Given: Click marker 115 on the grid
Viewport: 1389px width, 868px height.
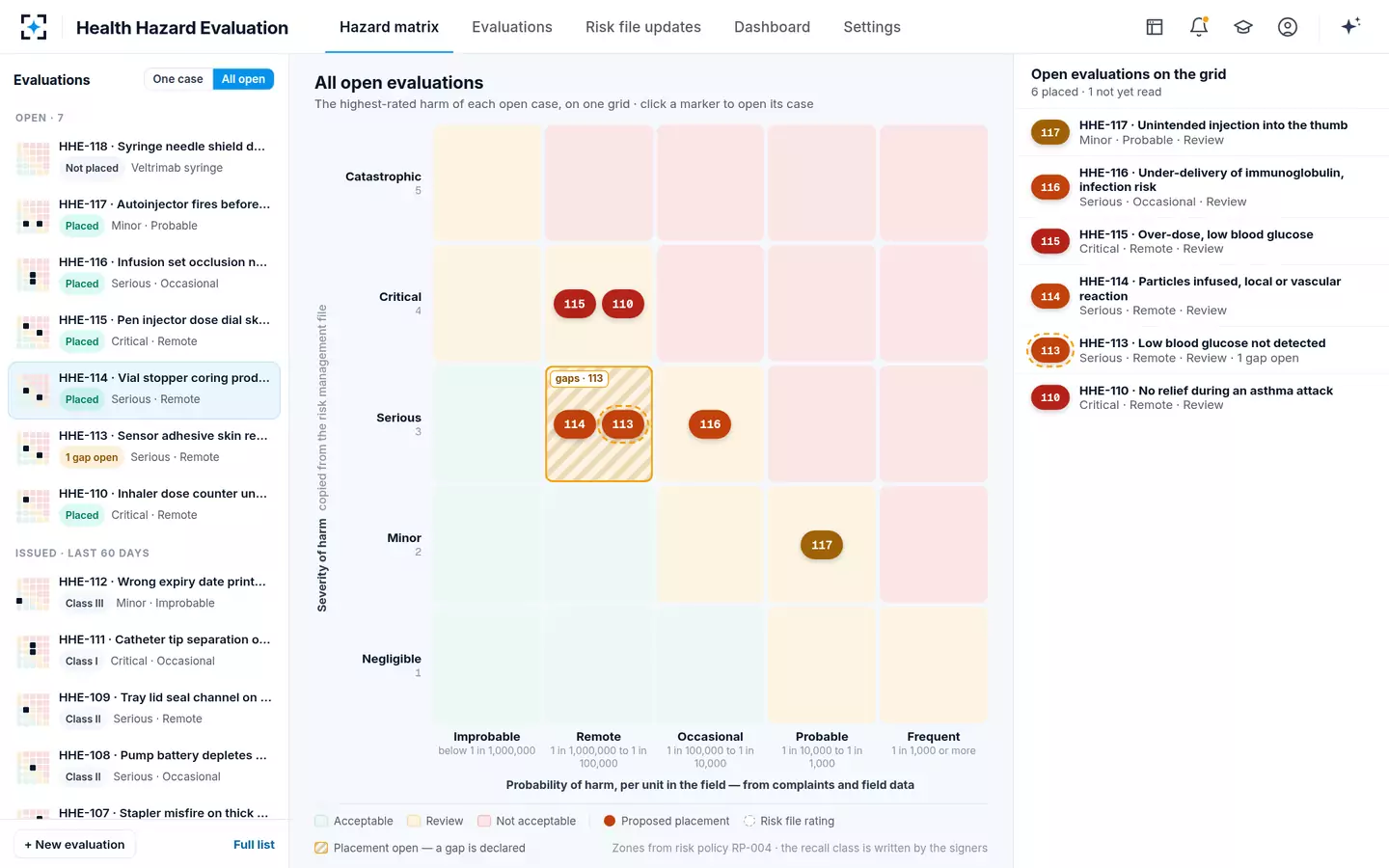Looking at the screenshot, I should click(x=575, y=304).
